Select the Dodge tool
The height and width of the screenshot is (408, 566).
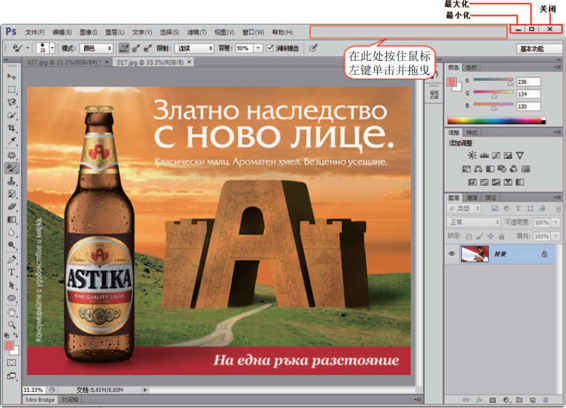pos(12,245)
